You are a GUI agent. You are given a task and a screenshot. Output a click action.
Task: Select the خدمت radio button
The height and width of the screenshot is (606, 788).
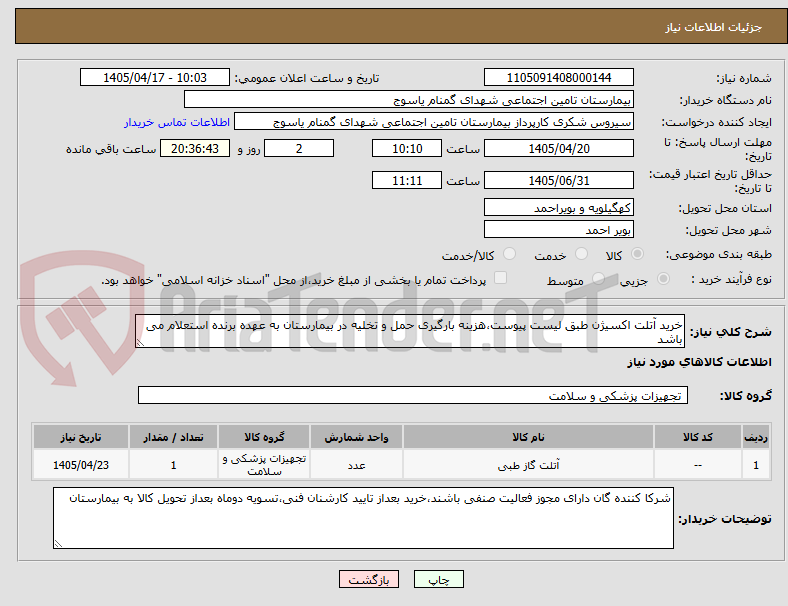click(x=581, y=254)
